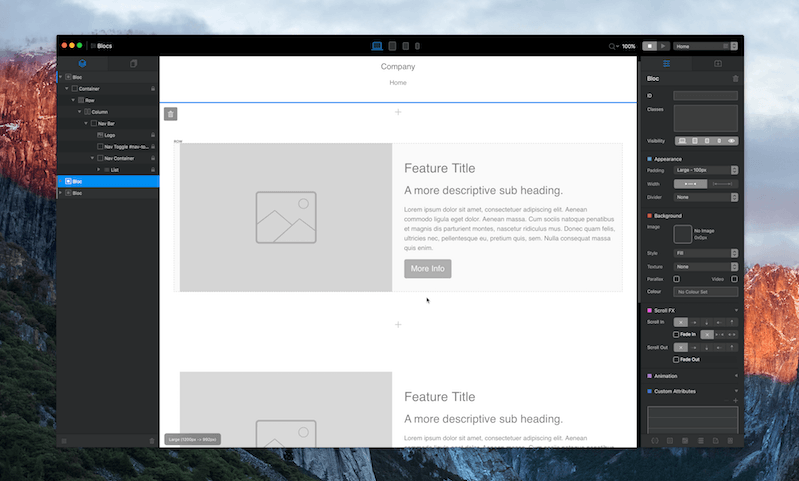Set Scroll In direction to left arrow

[719, 322]
